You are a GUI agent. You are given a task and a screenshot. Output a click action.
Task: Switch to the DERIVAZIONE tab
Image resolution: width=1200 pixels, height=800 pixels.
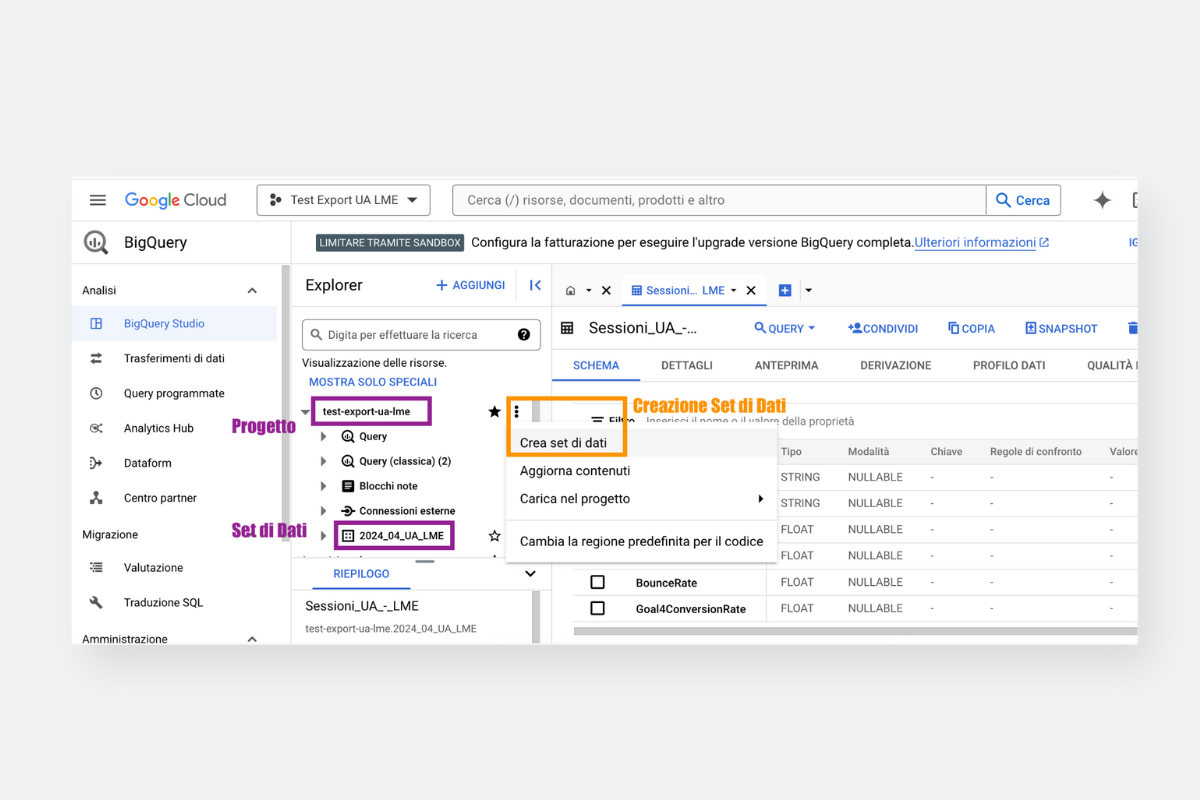coord(896,365)
